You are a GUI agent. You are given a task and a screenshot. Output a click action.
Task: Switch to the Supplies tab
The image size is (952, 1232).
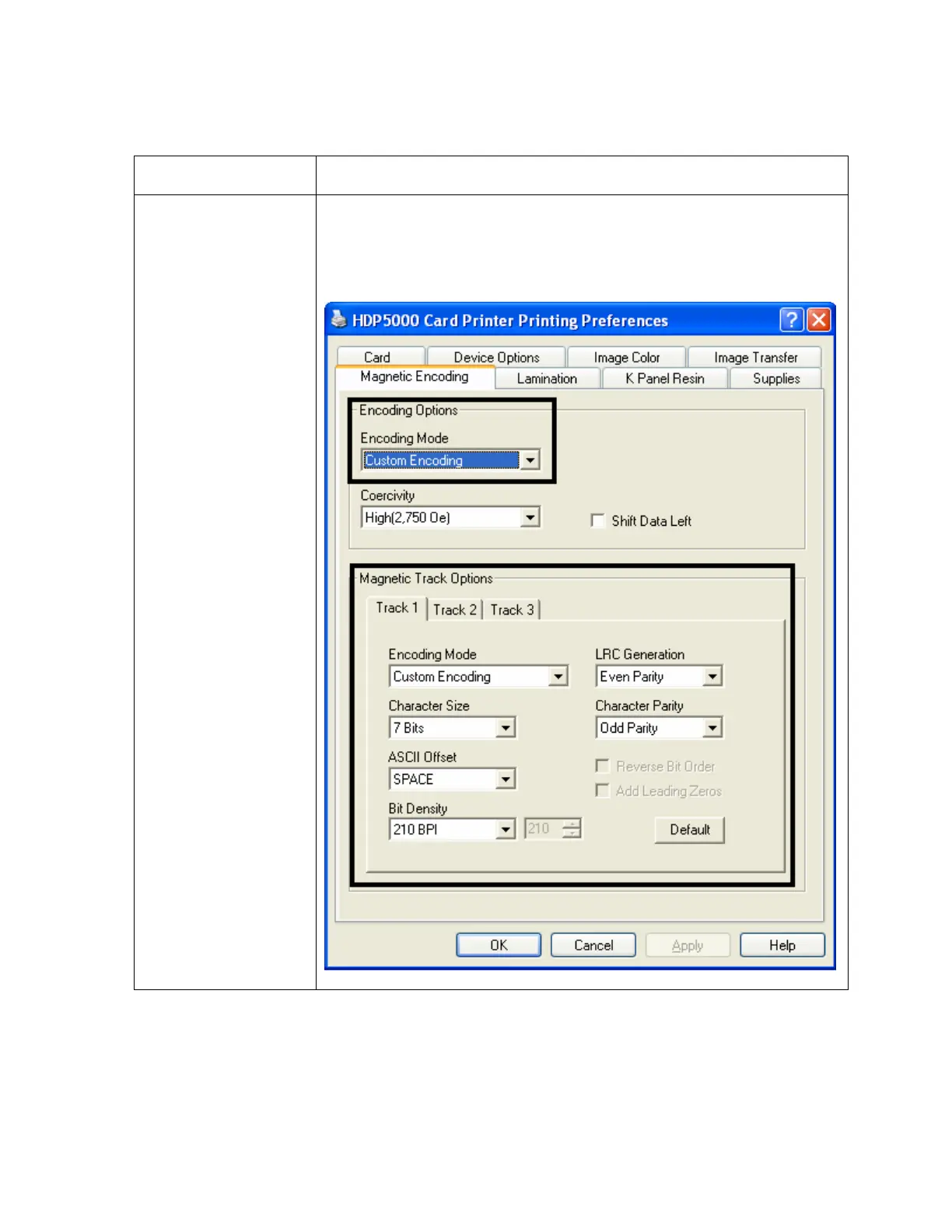click(775, 378)
